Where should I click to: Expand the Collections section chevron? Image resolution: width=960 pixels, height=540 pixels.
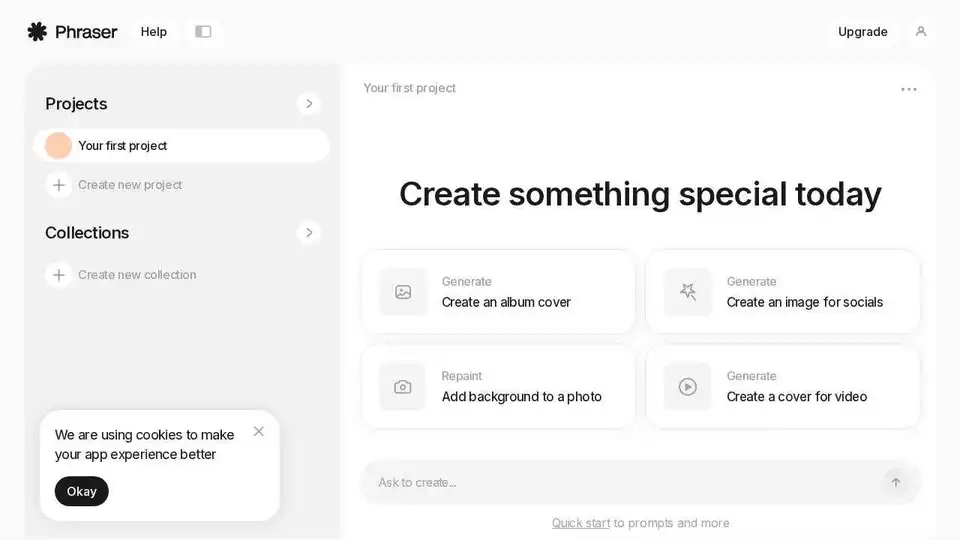click(x=309, y=233)
